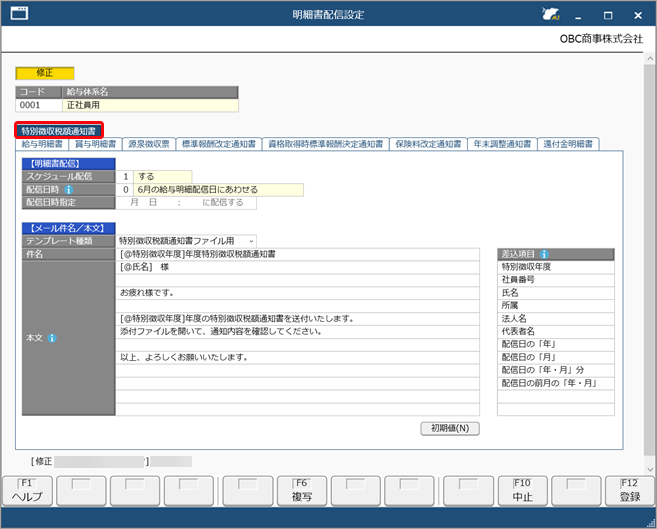Click body line 年度の特別徴収税額通知書を送付いたします
This screenshot has width=657, height=529.
click(297, 319)
